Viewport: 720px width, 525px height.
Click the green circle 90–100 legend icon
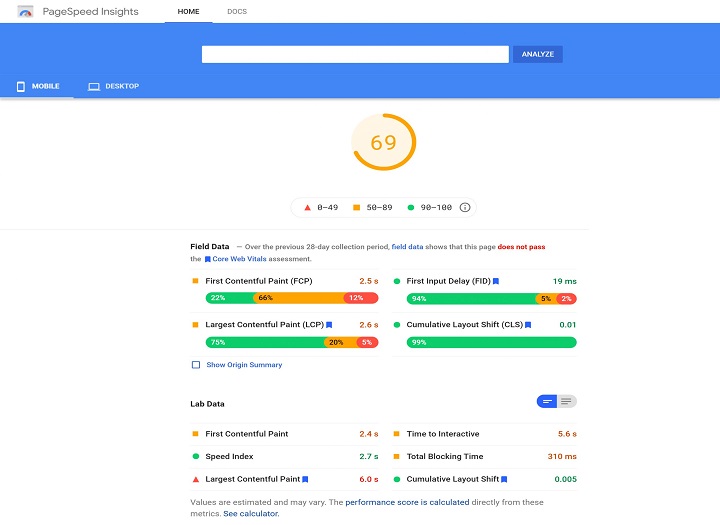[x=411, y=208]
